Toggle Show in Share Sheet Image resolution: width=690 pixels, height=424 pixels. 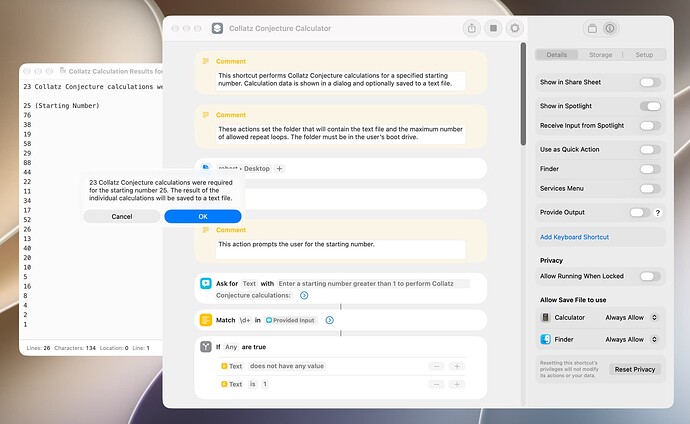(x=650, y=82)
